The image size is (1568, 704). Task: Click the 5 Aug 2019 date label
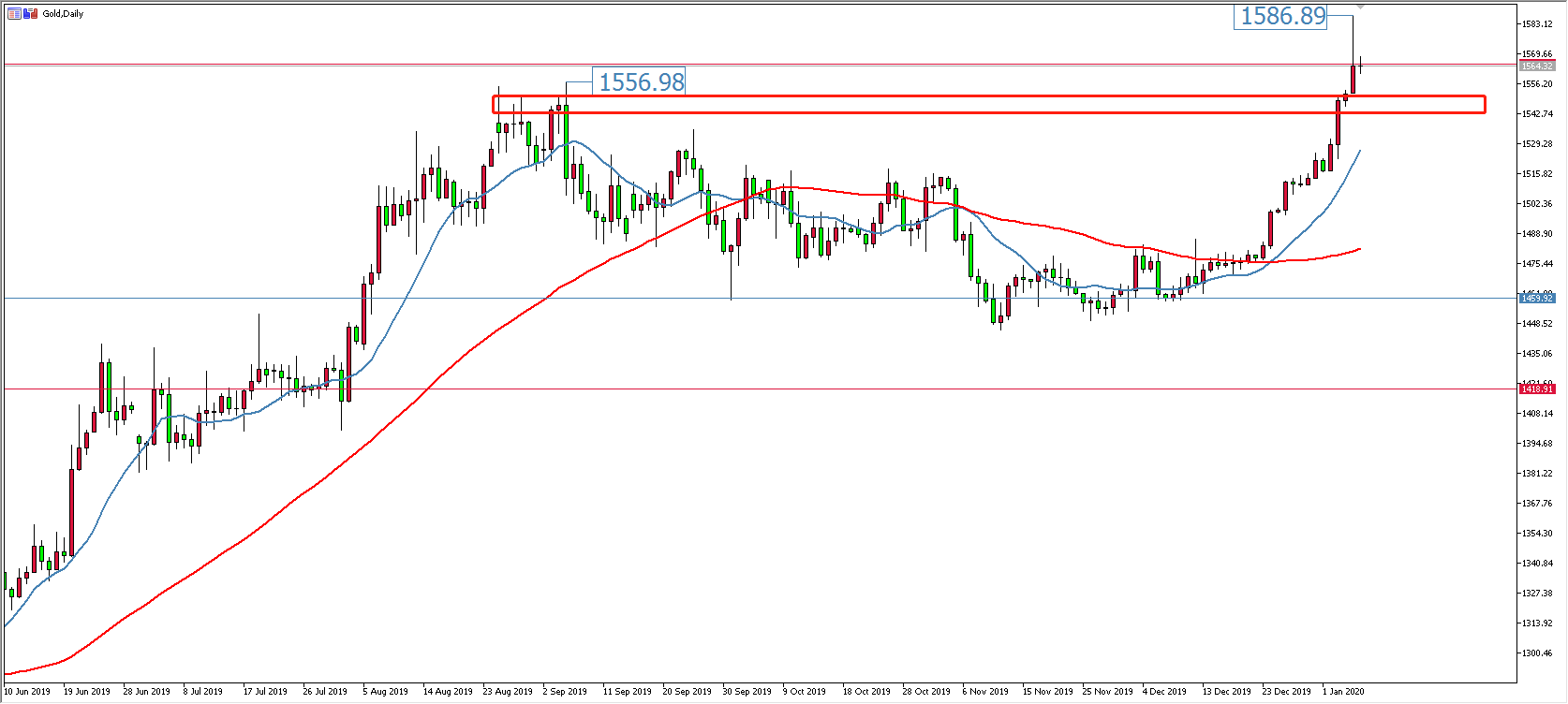click(x=385, y=692)
